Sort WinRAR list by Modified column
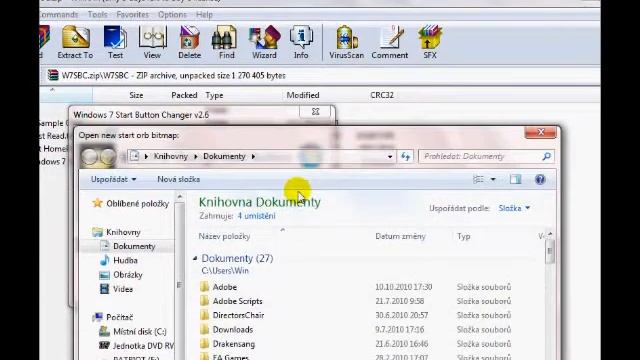Viewport: 640px width, 360px height. click(x=303, y=95)
